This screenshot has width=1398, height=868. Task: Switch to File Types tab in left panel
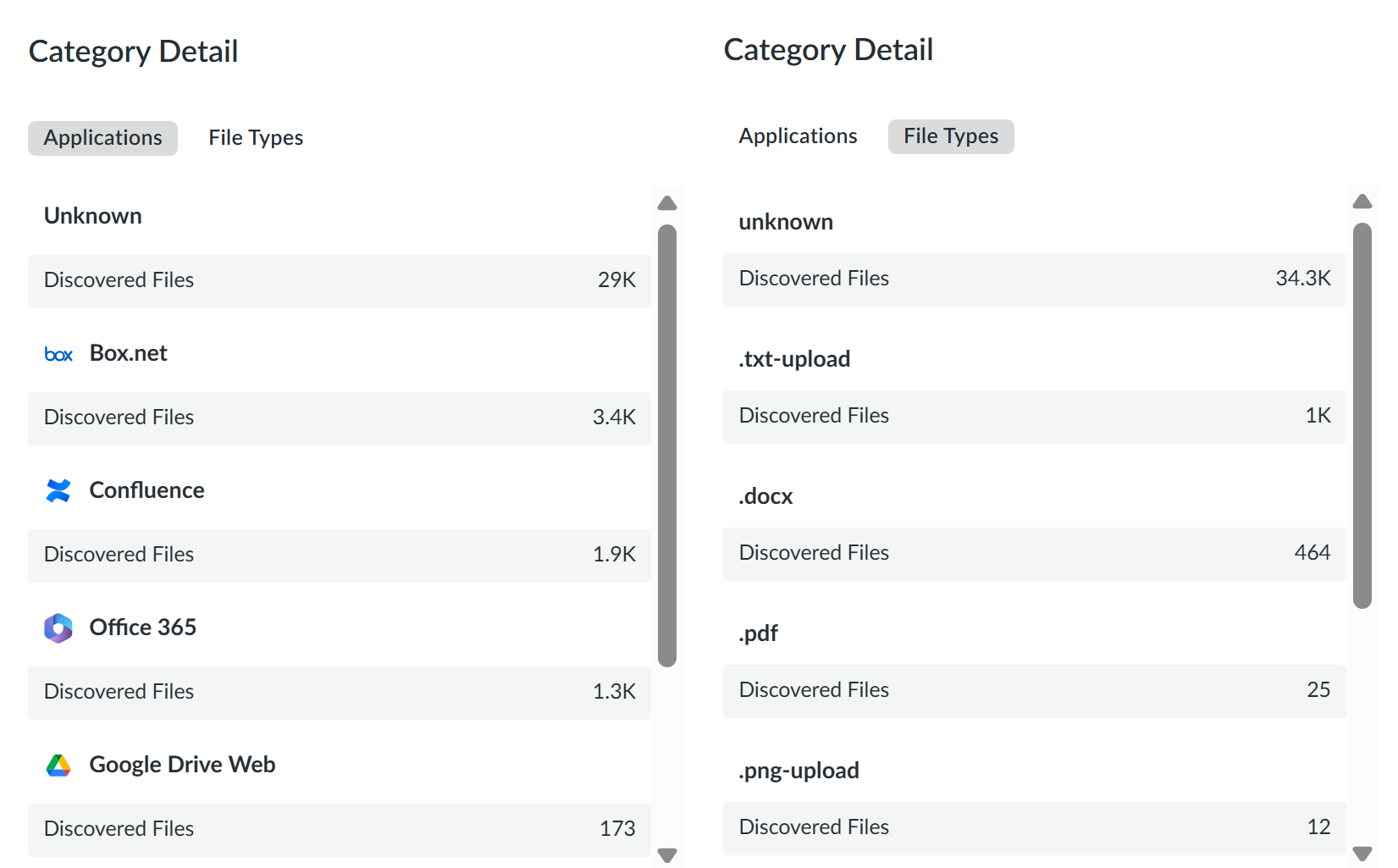click(256, 138)
